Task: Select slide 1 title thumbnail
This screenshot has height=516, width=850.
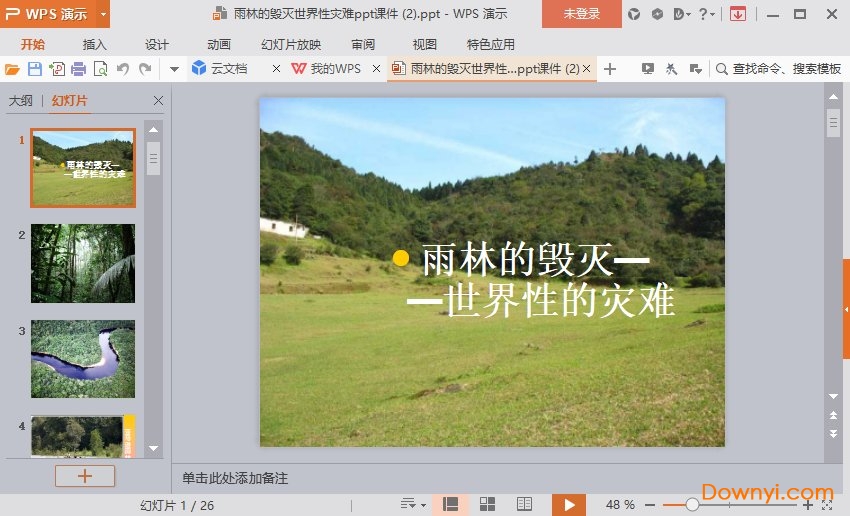Action: pyautogui.click(x=83, y=168)
